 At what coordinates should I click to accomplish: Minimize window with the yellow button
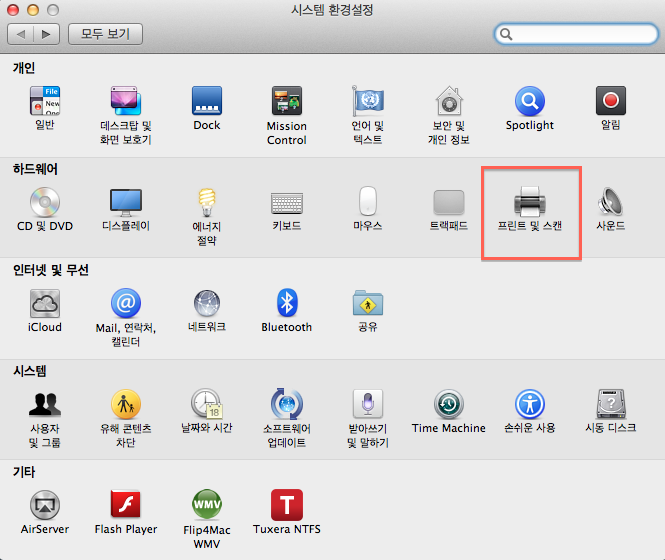pos(33,10)
